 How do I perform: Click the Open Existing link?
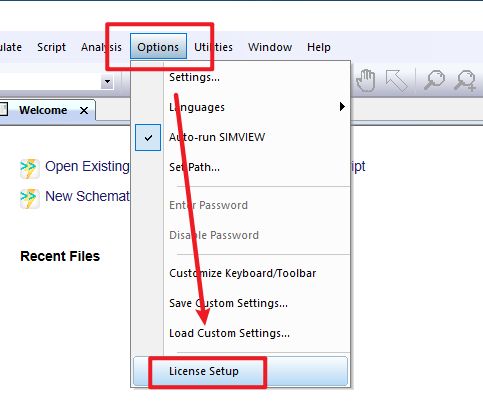click(87, 166)
